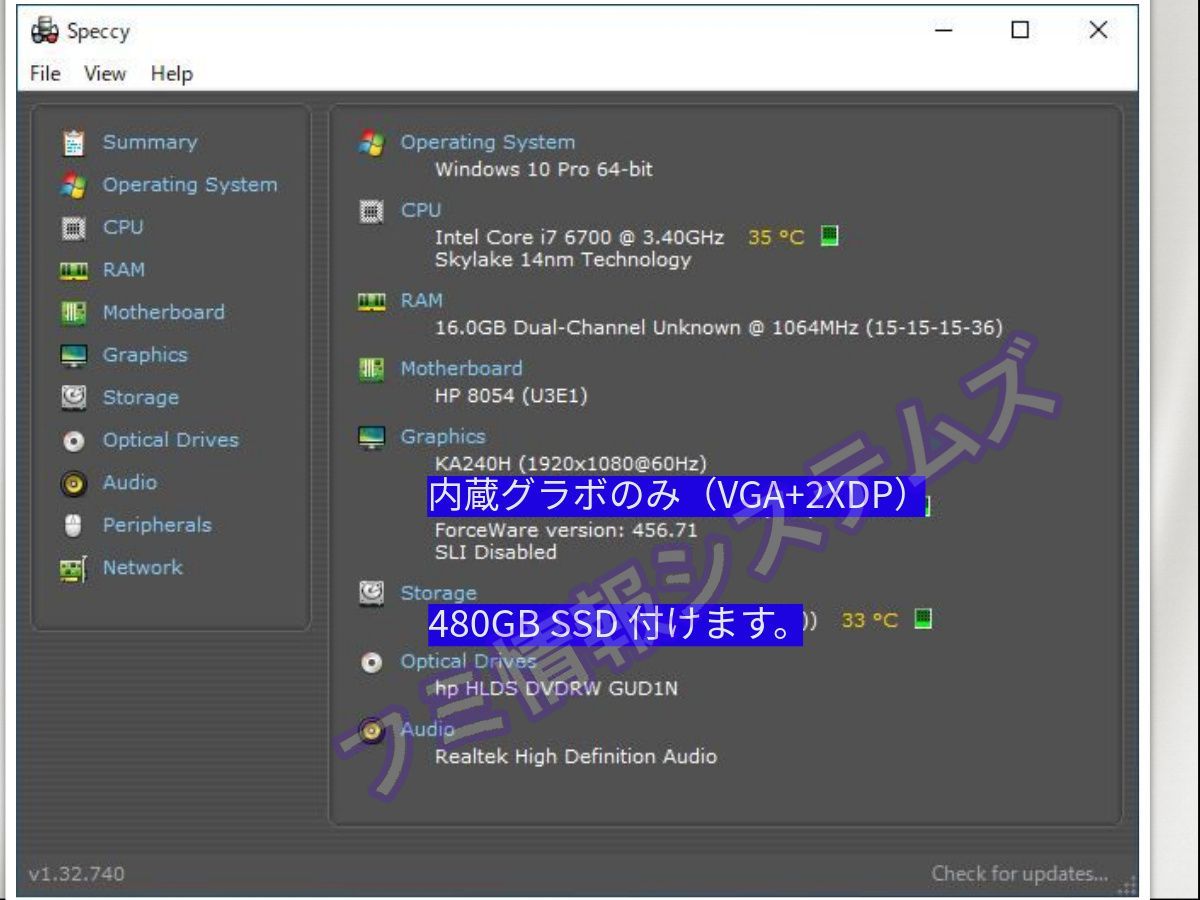Open the Operating System heading link in summary
The image size is (1200, 900).
(488, 142)
